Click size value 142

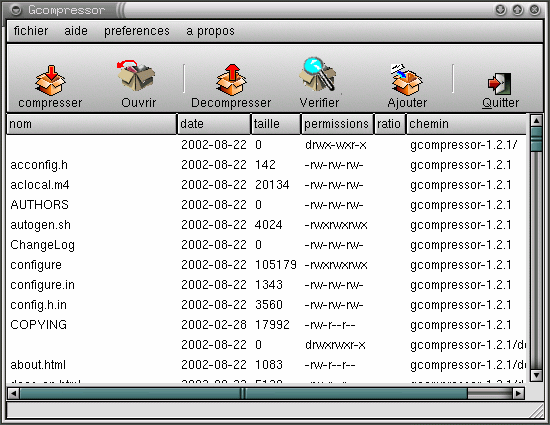(x=265, y=165)
